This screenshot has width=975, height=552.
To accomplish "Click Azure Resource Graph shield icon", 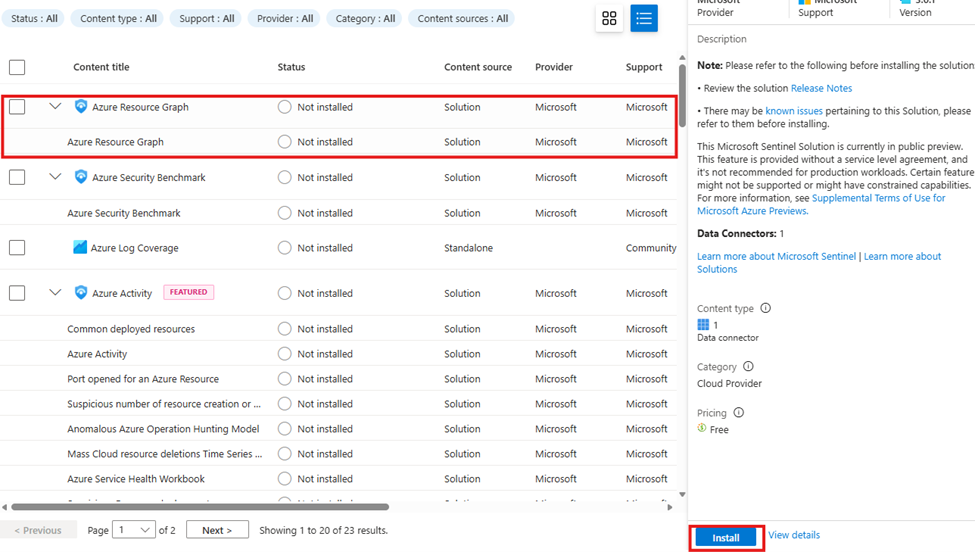I will (x=81, y=106).
